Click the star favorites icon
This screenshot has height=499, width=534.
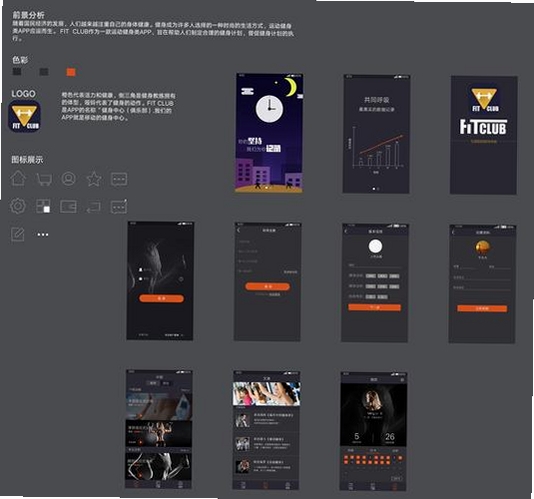[x=94, y=179]
